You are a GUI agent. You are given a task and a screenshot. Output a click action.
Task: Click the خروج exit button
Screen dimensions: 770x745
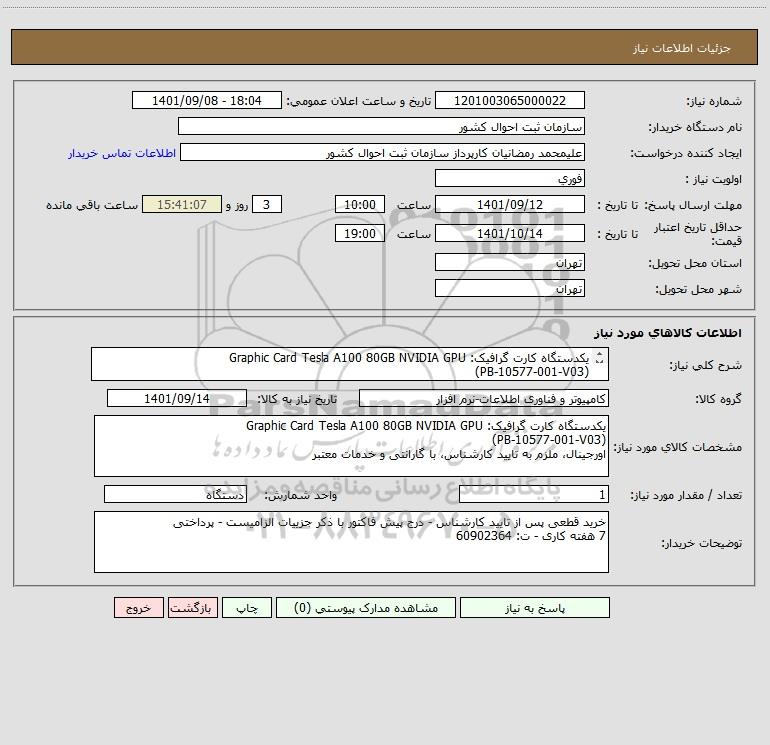click(x=138, y=608)
